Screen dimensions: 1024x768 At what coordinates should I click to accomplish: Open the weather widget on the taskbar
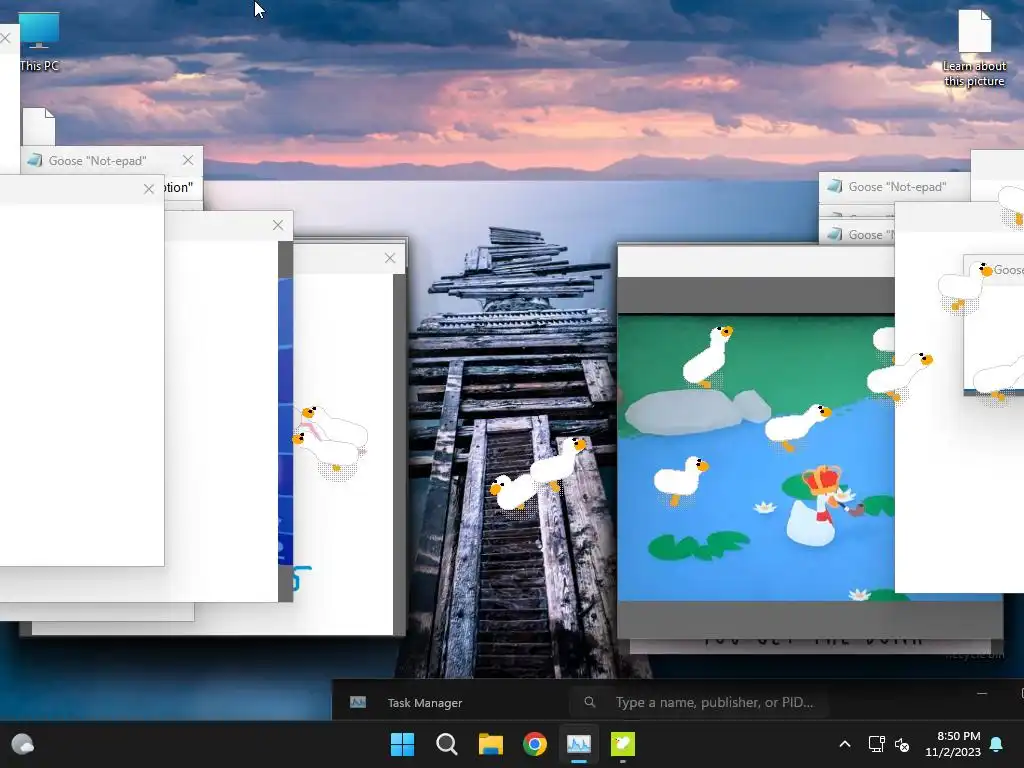(x=23, y=744)
